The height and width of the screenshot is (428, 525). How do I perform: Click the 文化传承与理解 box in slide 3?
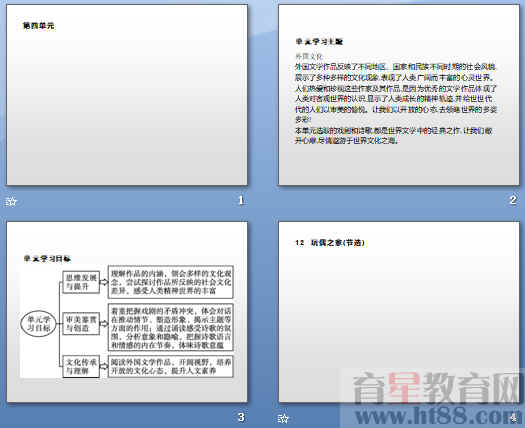point(81,366)
